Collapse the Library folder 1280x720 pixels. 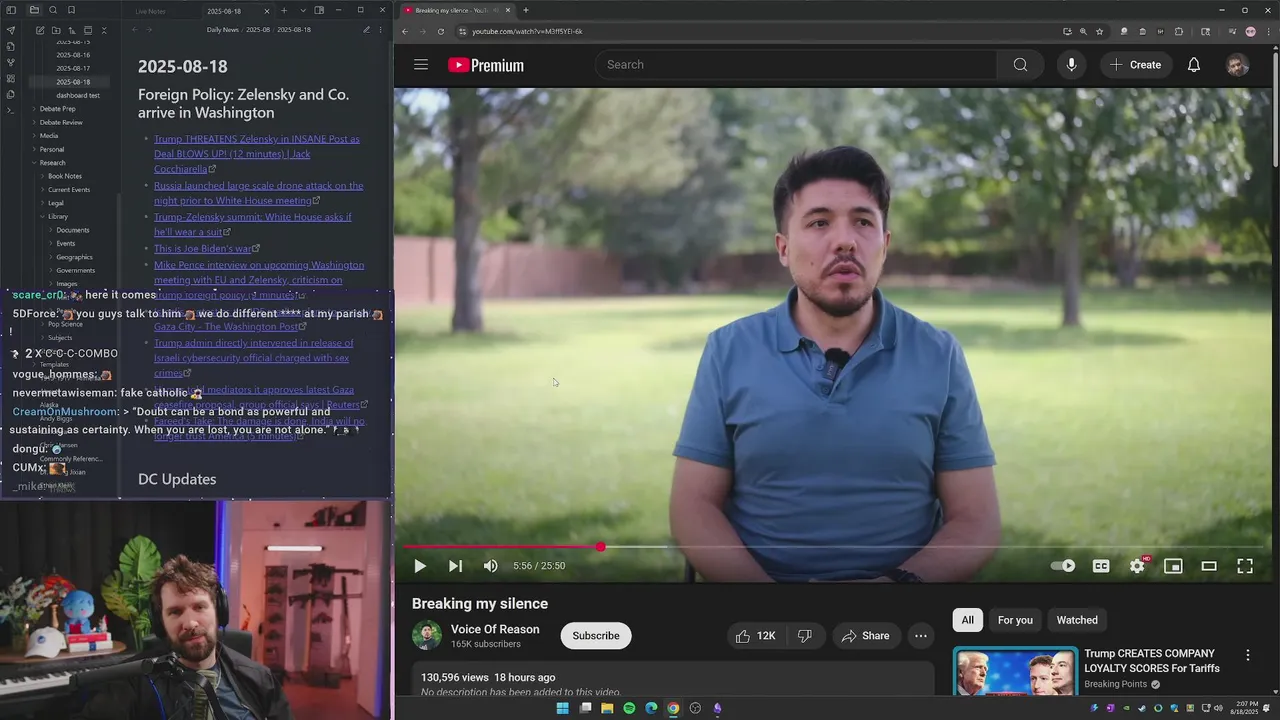[x=58, y=216]
